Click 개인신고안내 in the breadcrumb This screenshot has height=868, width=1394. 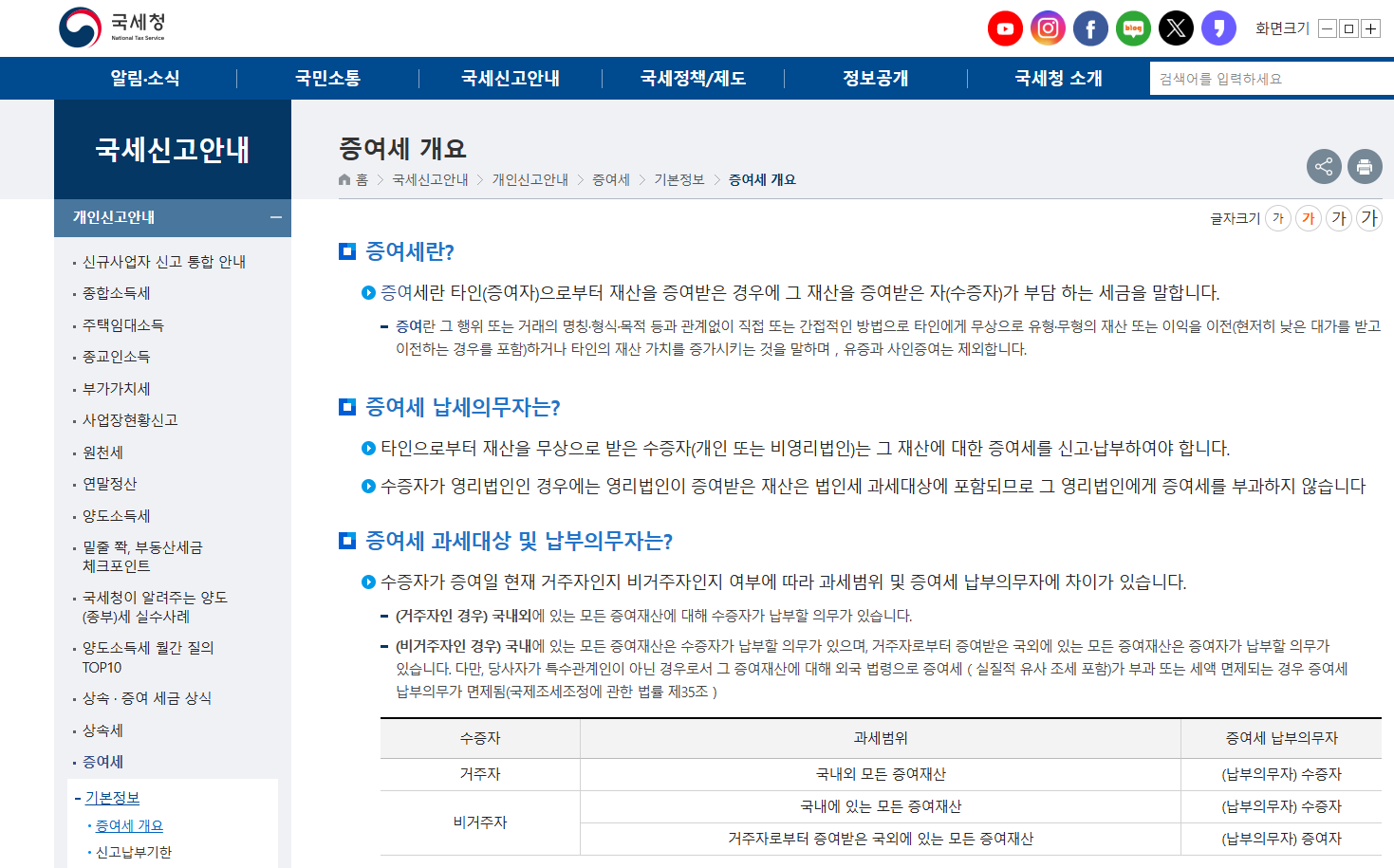coord(530,179)
